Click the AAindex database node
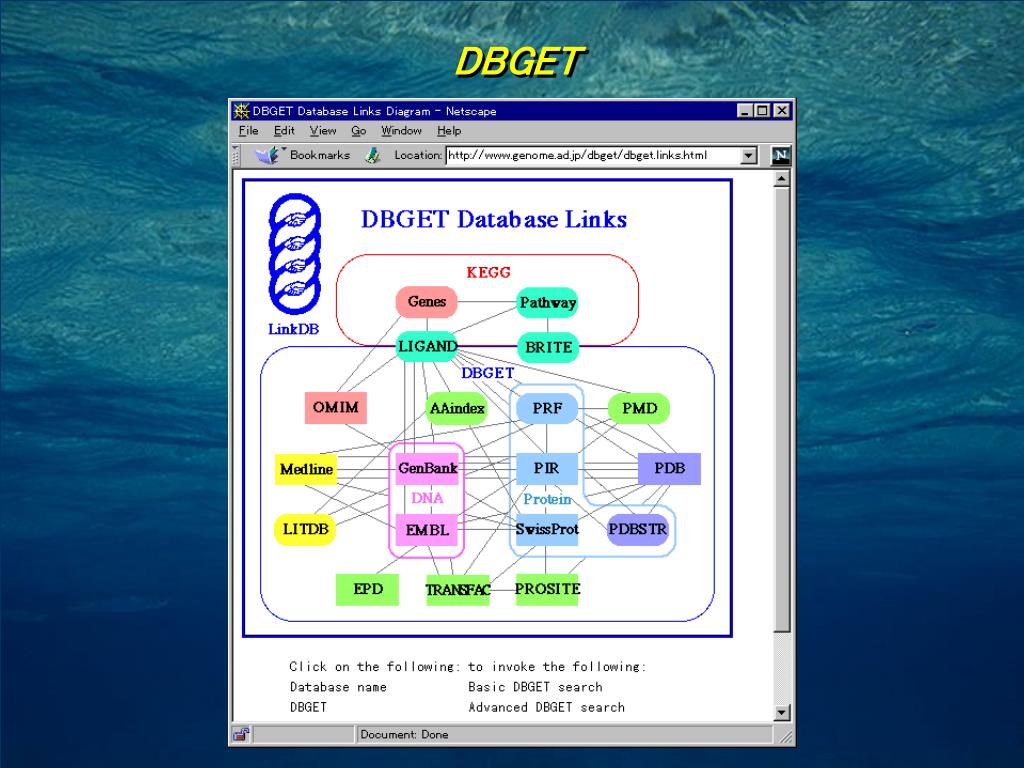The height and width of the screenshot is (768, 1024). coord(457,408)
